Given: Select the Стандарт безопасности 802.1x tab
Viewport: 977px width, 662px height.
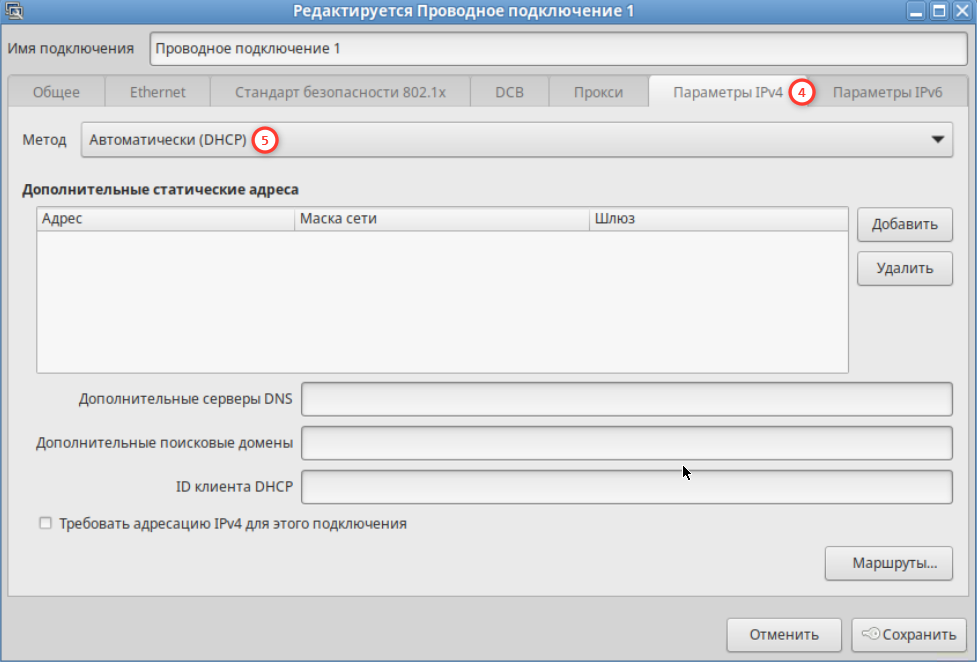Looking at the screenshot, I should [x=340, y=92].
